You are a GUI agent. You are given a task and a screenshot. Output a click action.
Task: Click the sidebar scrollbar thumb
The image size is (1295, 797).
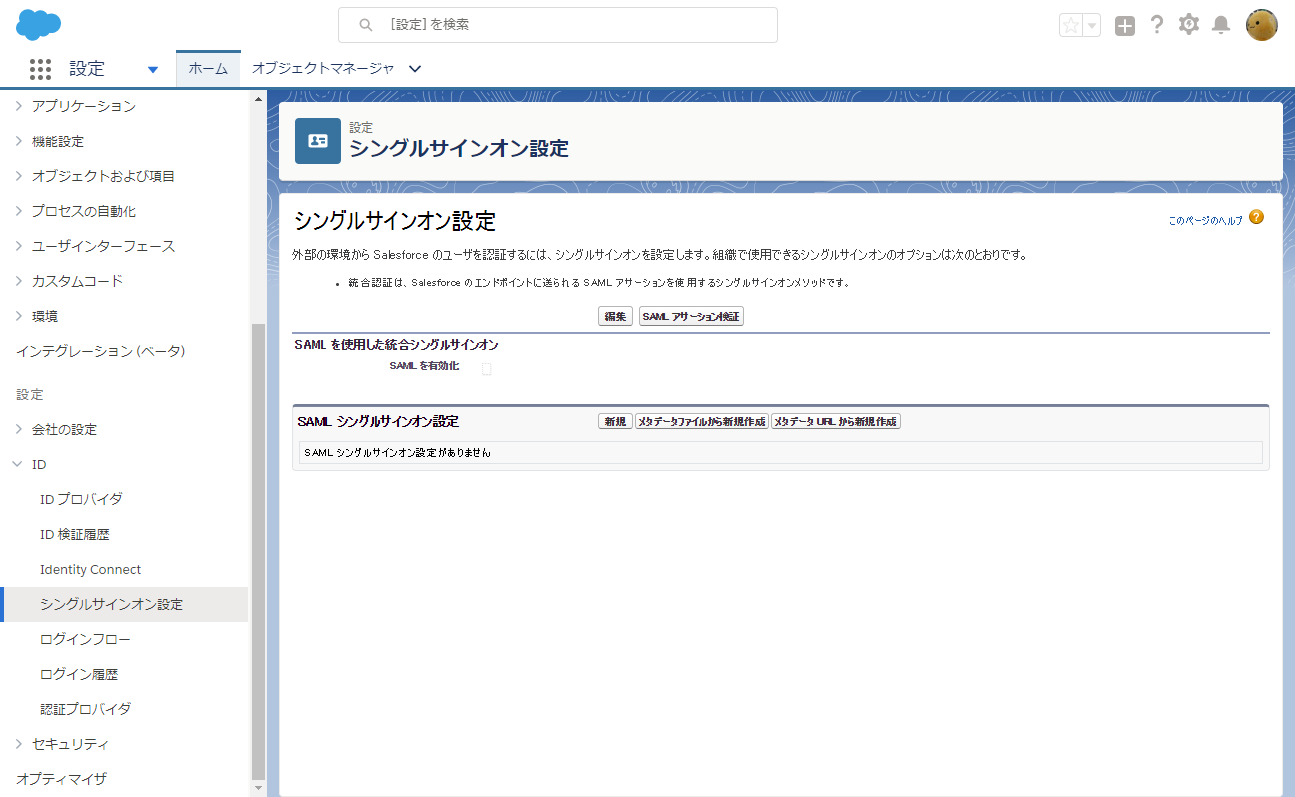click(x=259, y=551)
